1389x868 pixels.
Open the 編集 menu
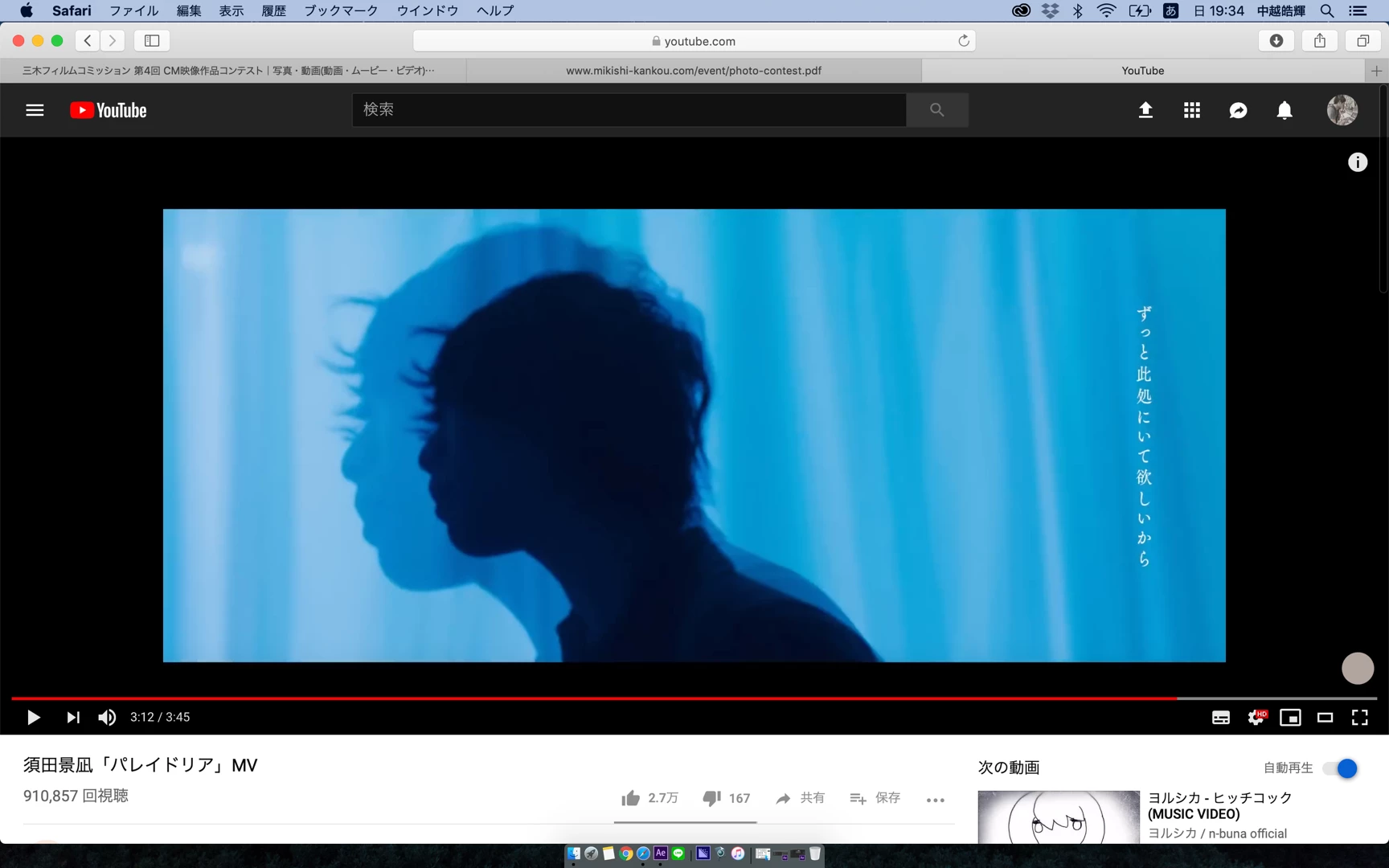(189, 10)
